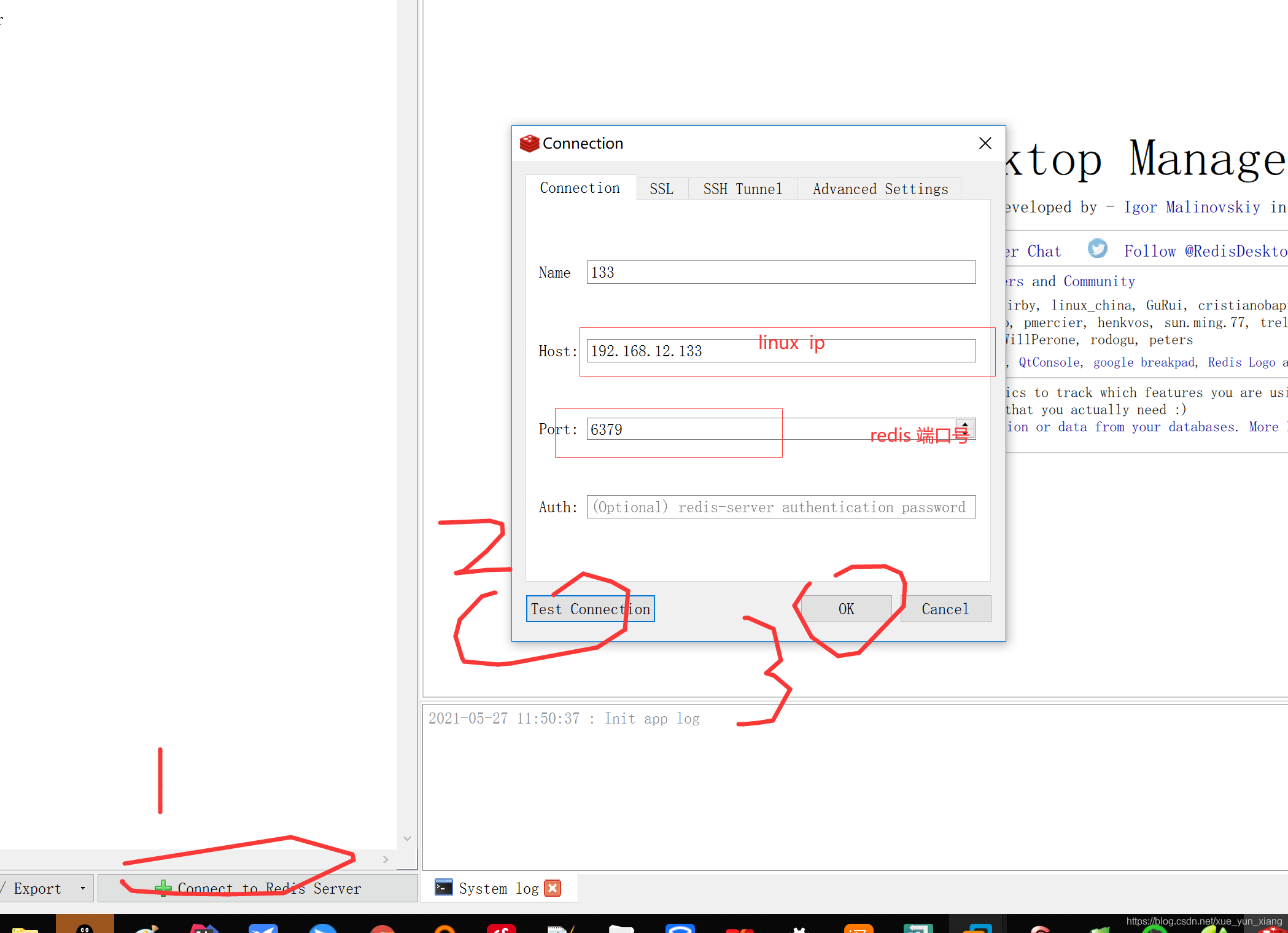Open the Igor Malinovskiy link
This screenshot has height=933, width=1288.
[x=1192, y=207]
